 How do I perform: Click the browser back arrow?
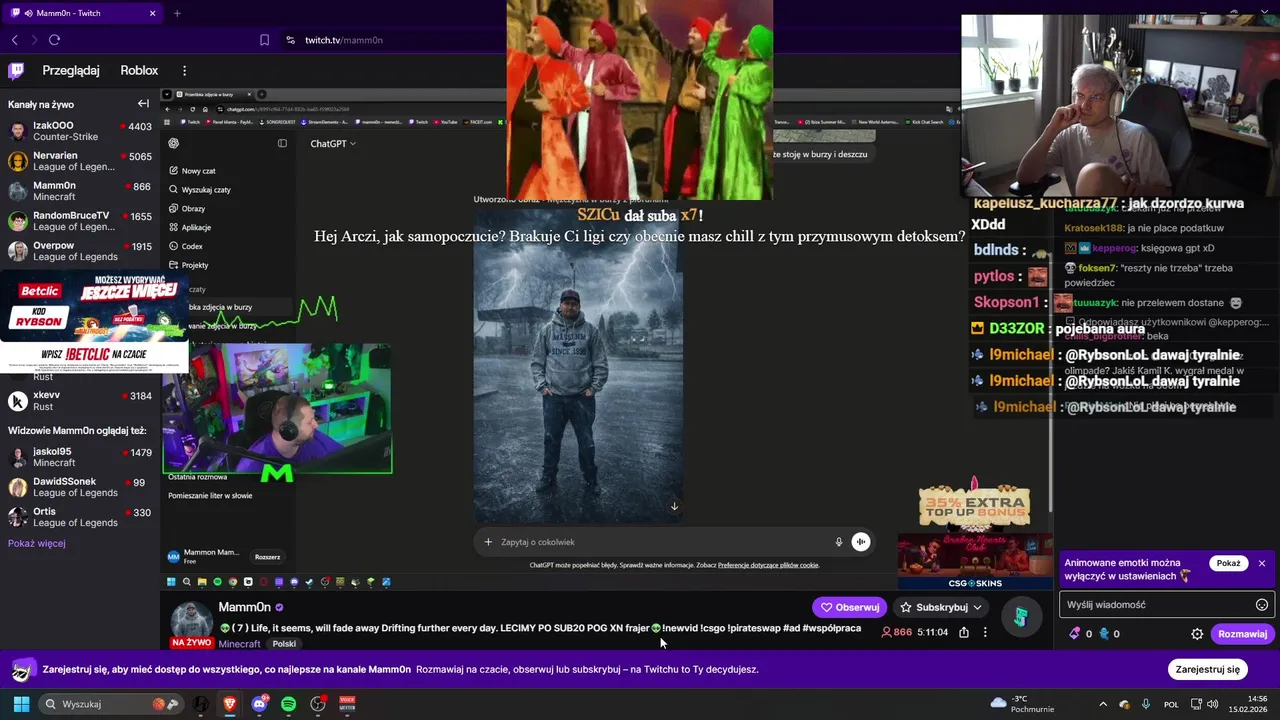tap(15, 40)
